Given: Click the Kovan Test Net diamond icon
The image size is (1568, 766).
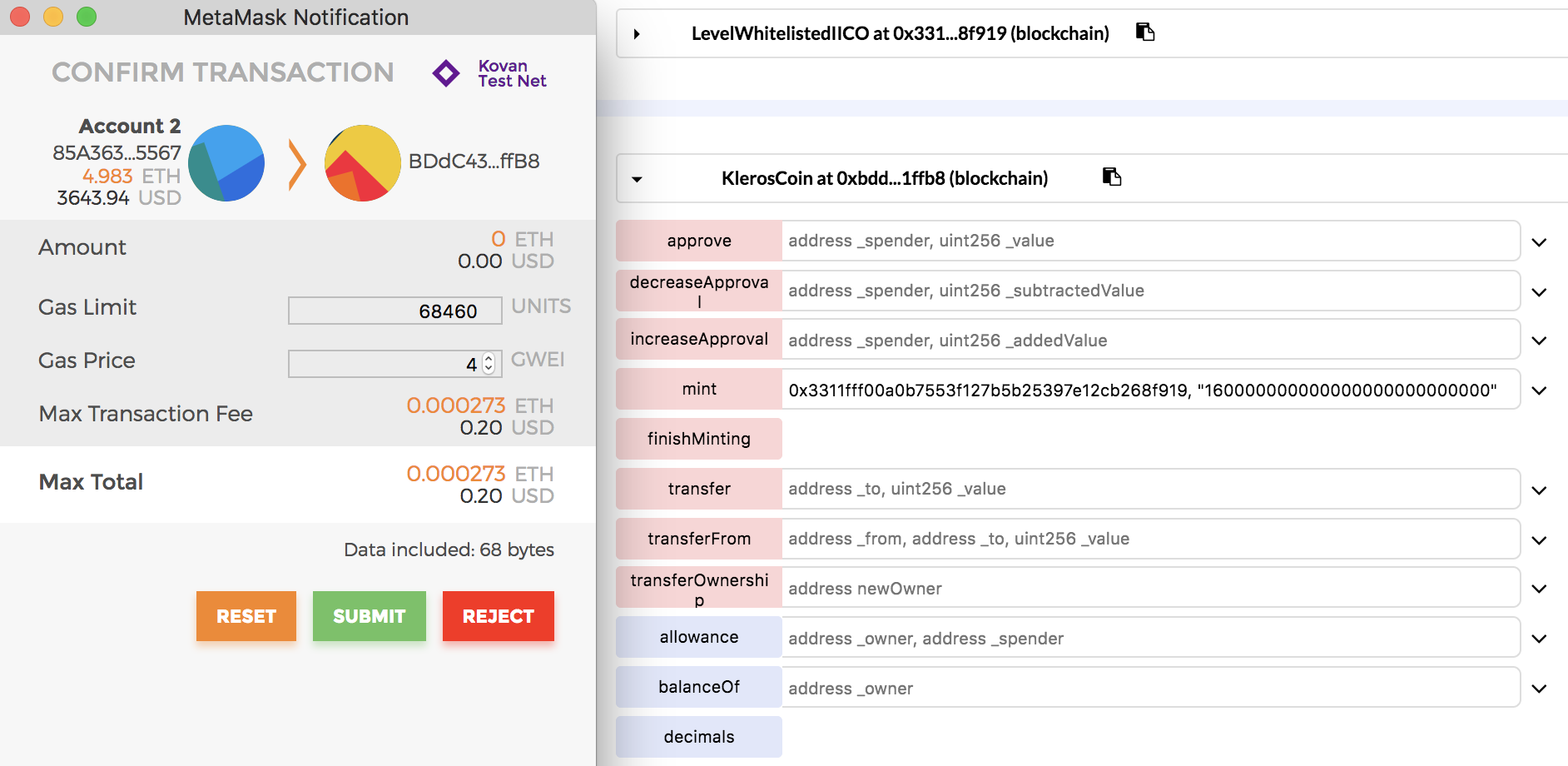Looking at the screenshot, I should (446, 73).
